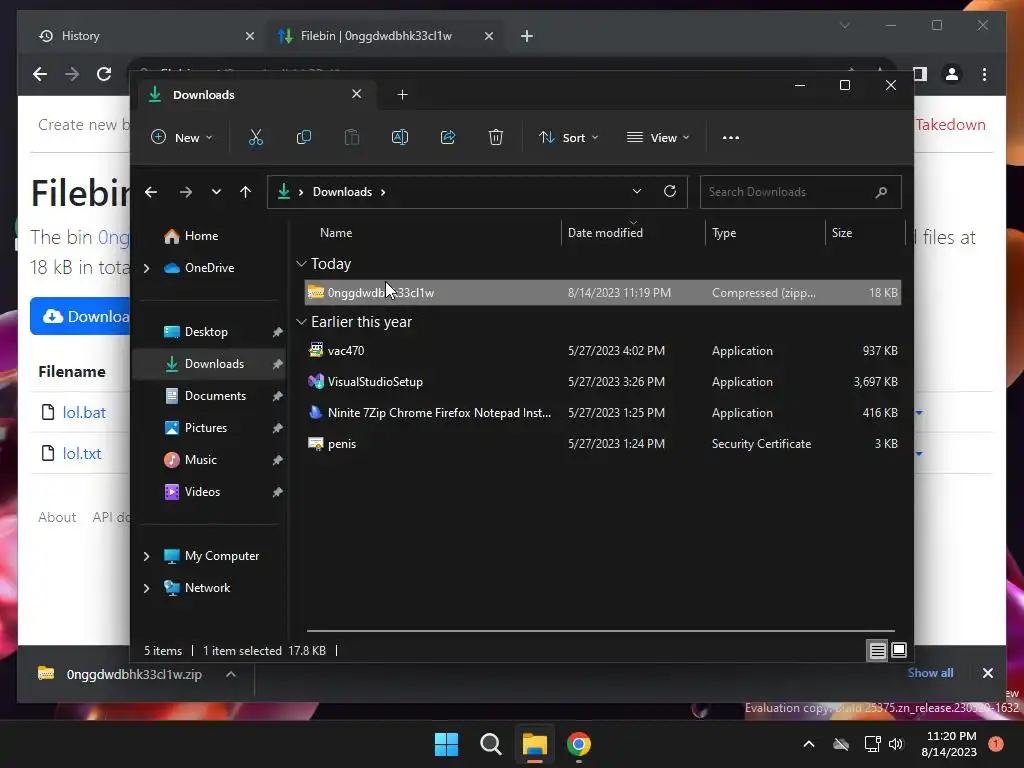Screen dimensions: 1024x768
Task: Collapse the Today group
Action: (301, 264)
